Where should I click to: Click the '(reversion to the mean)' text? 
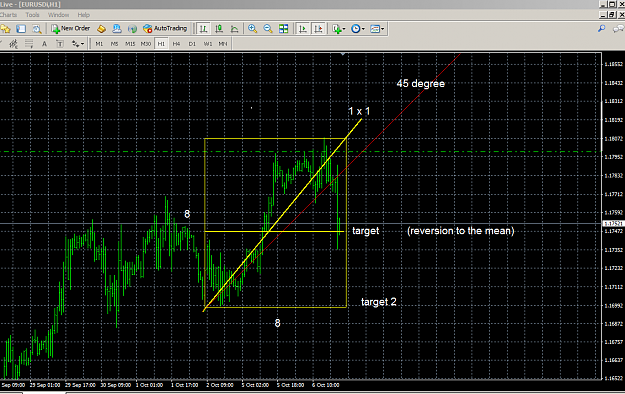coord(461,231)
